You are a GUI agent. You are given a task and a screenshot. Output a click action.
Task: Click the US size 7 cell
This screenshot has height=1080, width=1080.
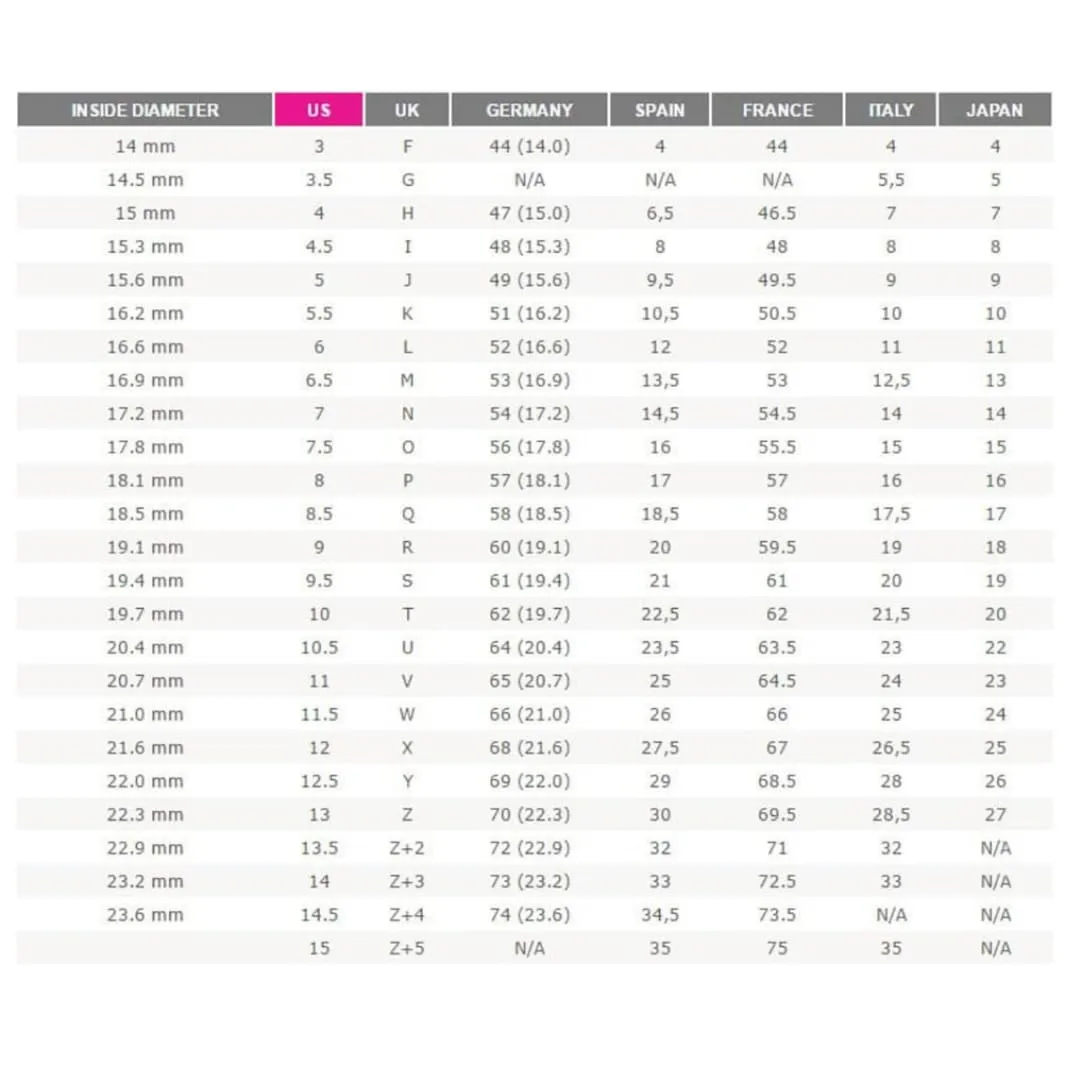[319, 413]
